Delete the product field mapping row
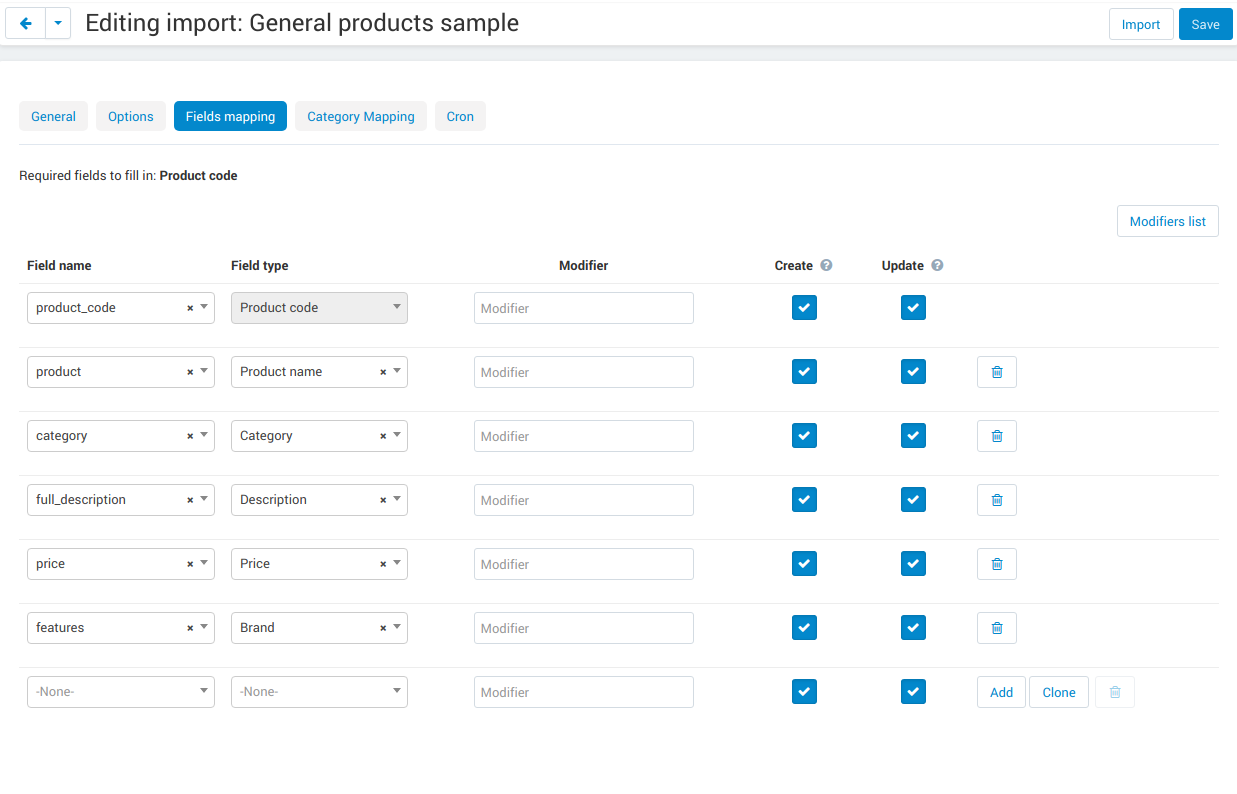Screen dimensions: 1237x794 pos(997,372)
